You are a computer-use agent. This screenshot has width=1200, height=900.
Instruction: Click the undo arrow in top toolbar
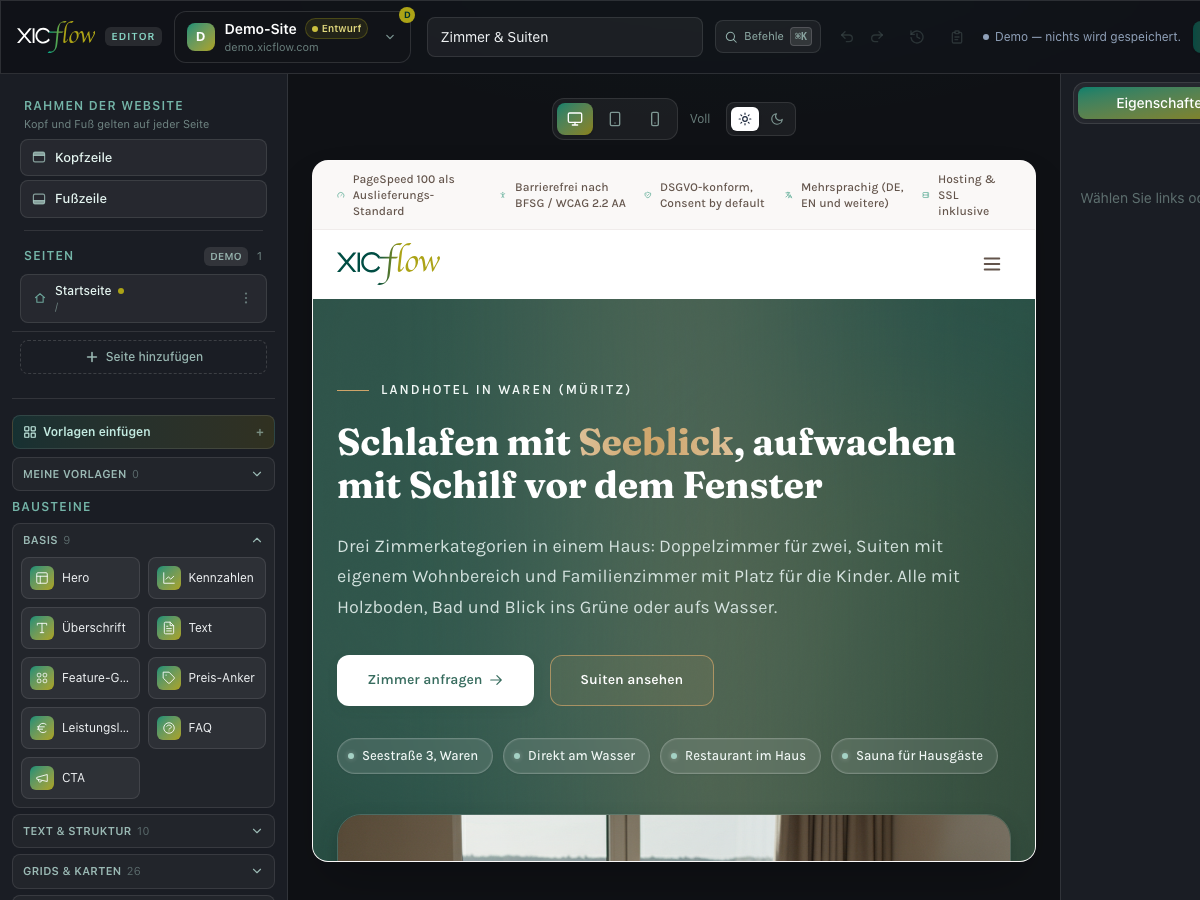coord(847,37)
